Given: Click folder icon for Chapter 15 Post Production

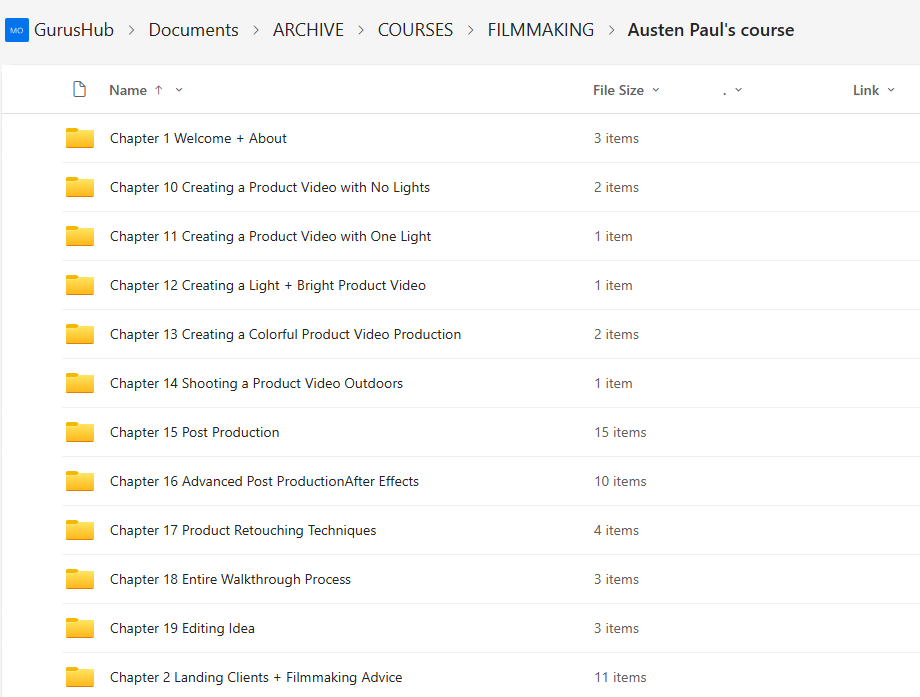Looking at the screenshot, I should point(80,432).
